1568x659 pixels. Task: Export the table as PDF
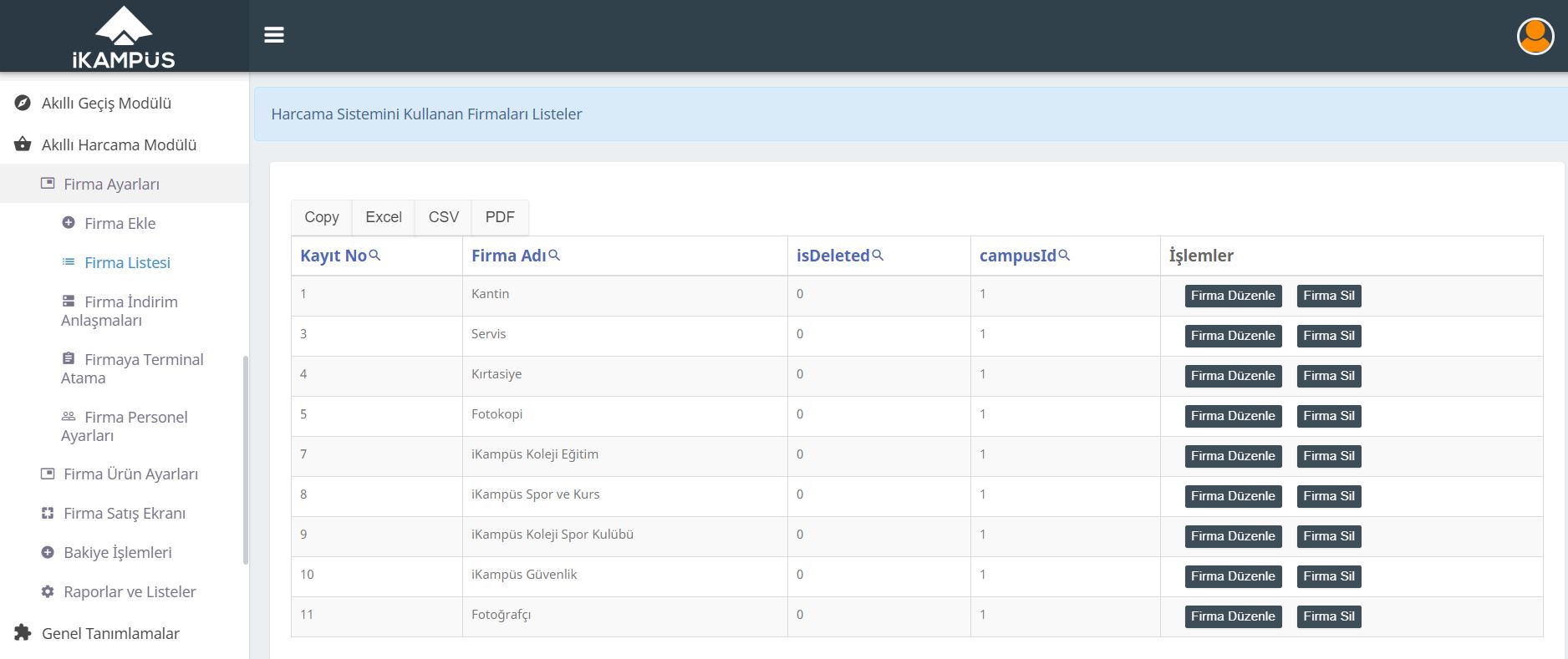[500, 217]
